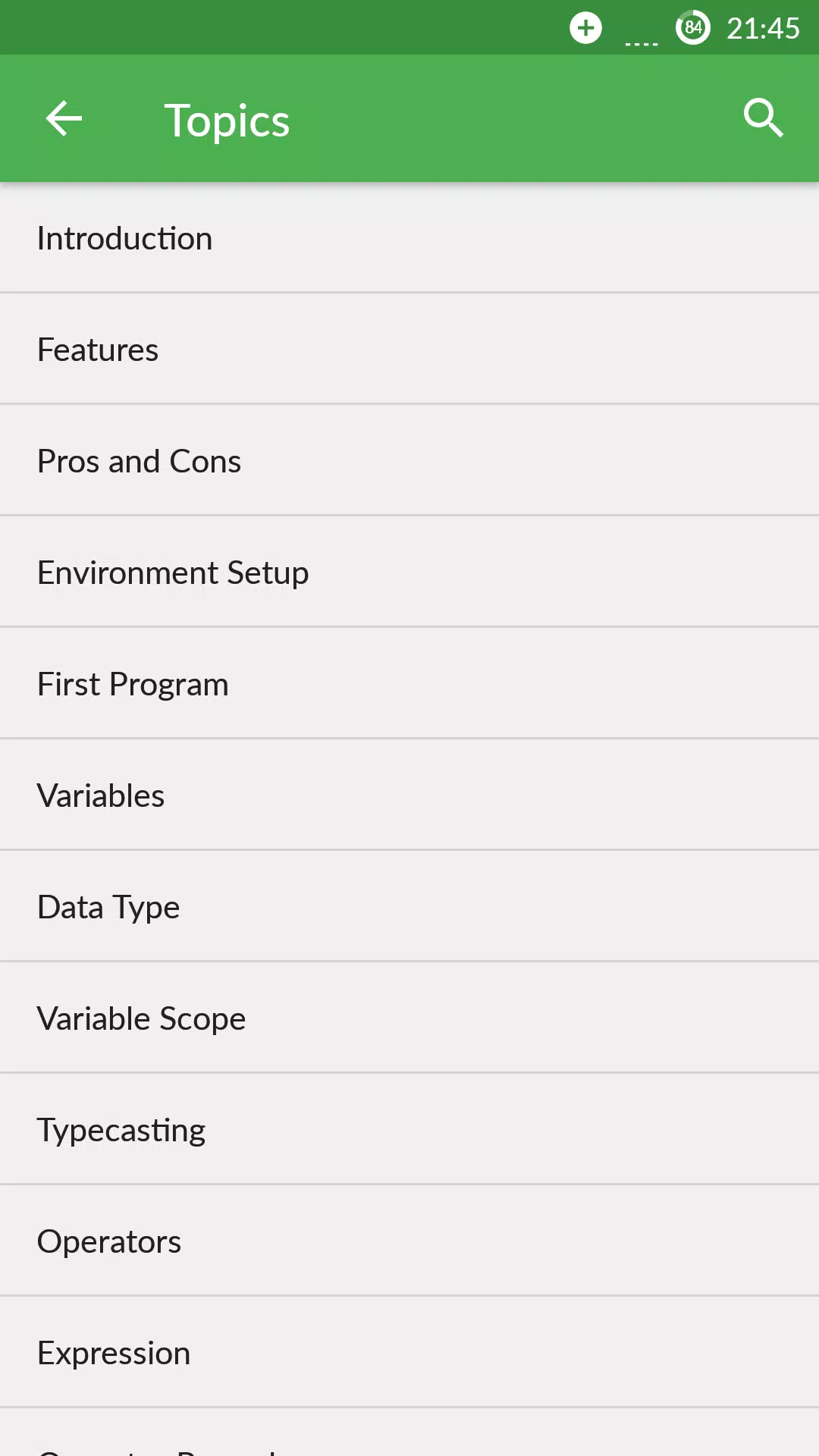Tap the Topics title text
This screenshot has height=1456, width=819.
[227, 121]
